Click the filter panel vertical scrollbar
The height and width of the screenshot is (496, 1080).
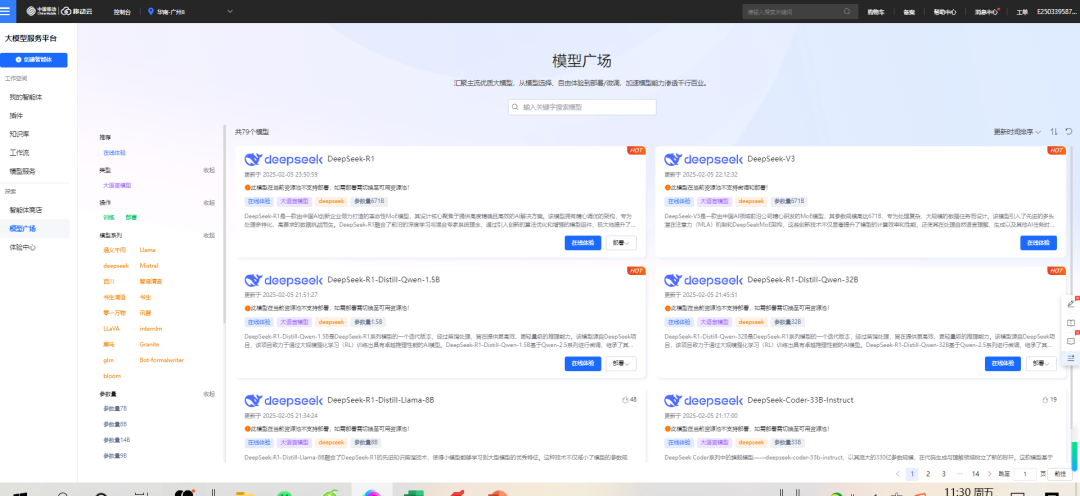coord(225,224)
